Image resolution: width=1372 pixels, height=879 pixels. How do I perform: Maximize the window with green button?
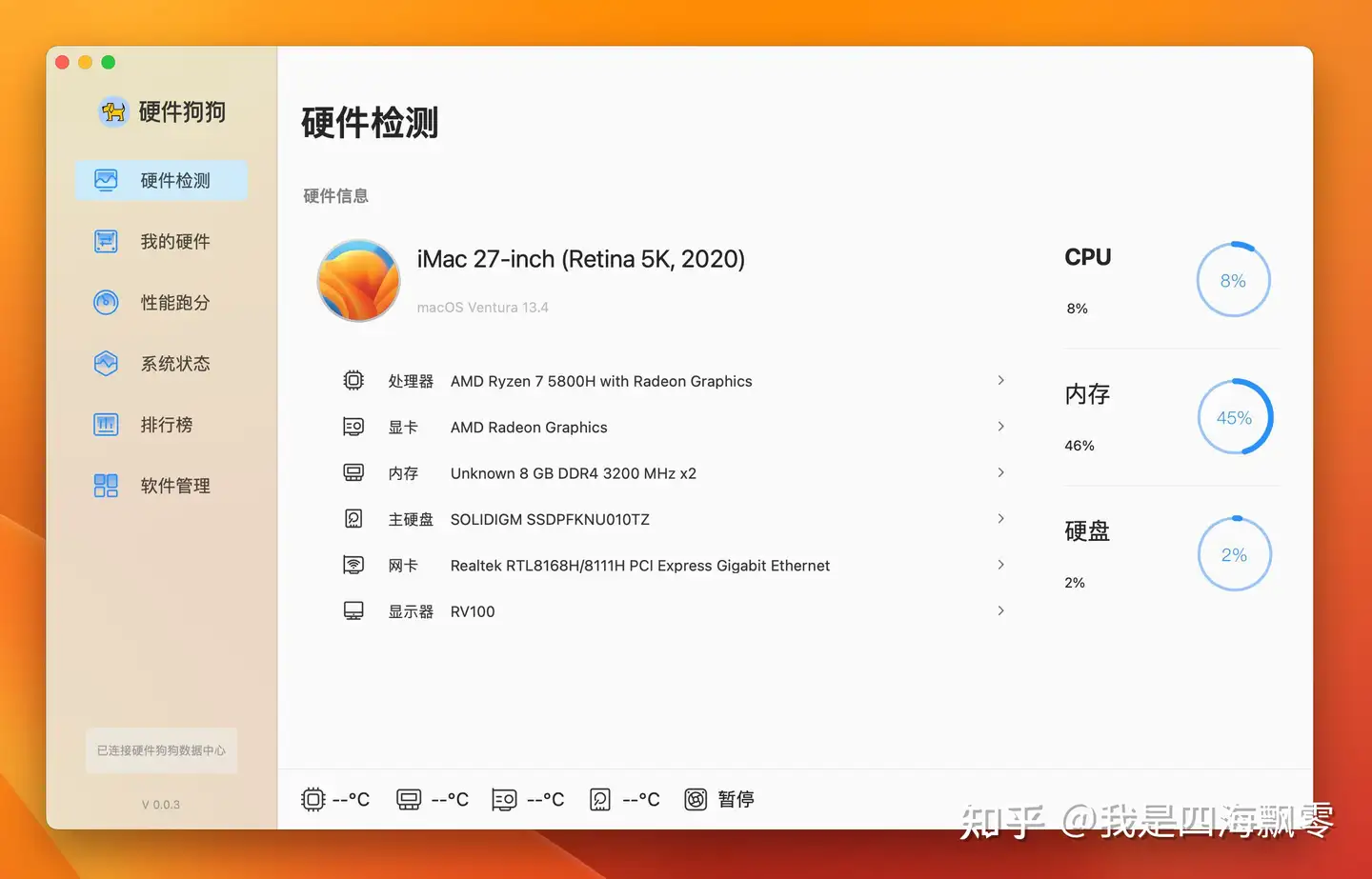pyautogui.click(x=109, y=62)
